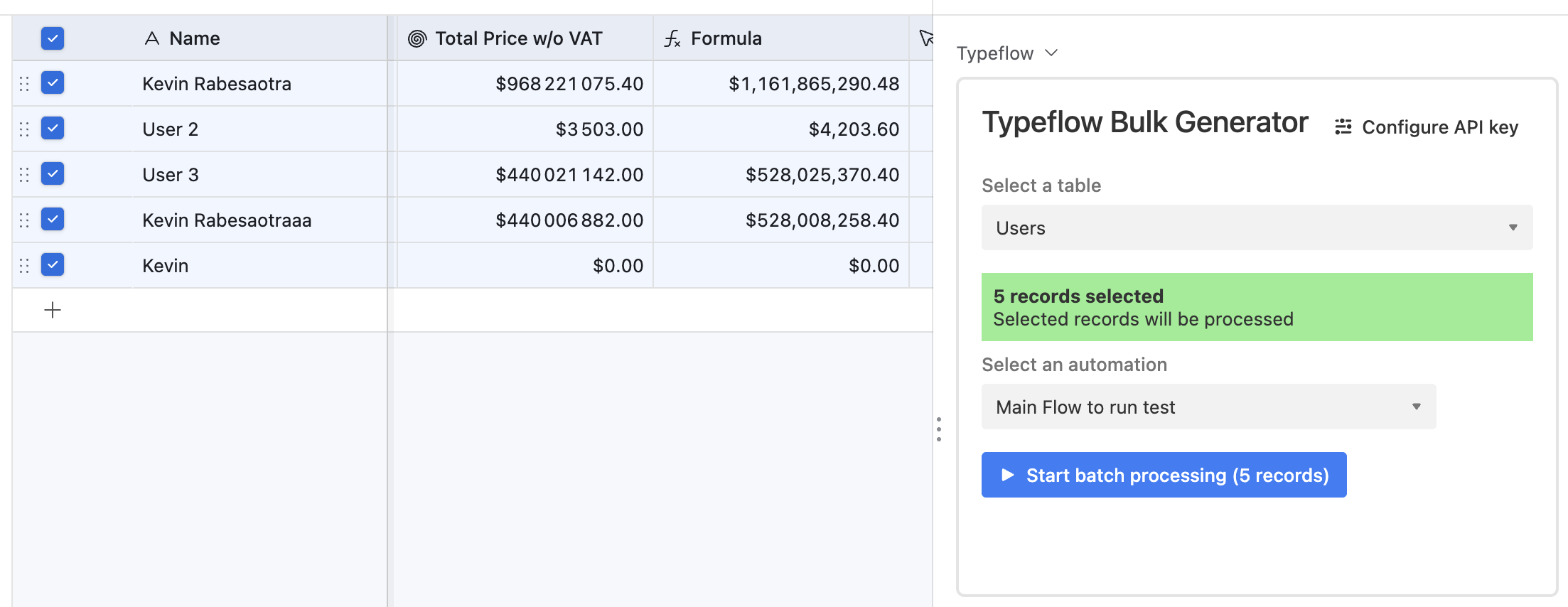Click drag handle for User 3 row

click(x=24, y=175)
